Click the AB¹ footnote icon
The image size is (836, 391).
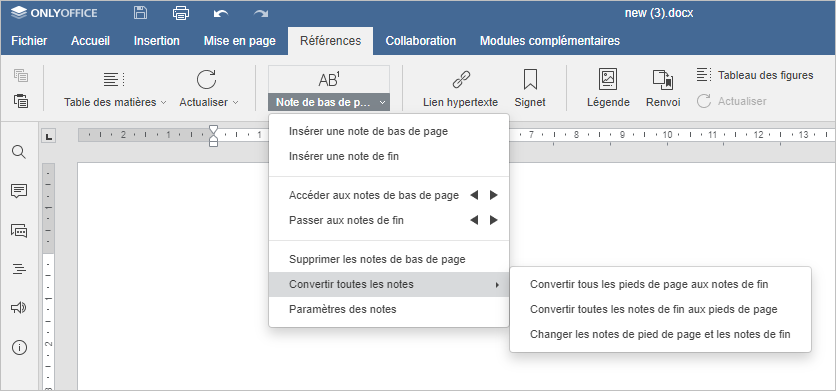329,79
